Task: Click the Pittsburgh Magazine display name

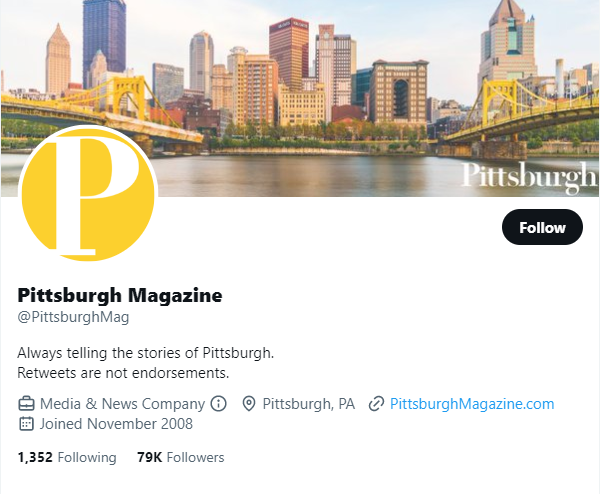Action: point(120,295)
